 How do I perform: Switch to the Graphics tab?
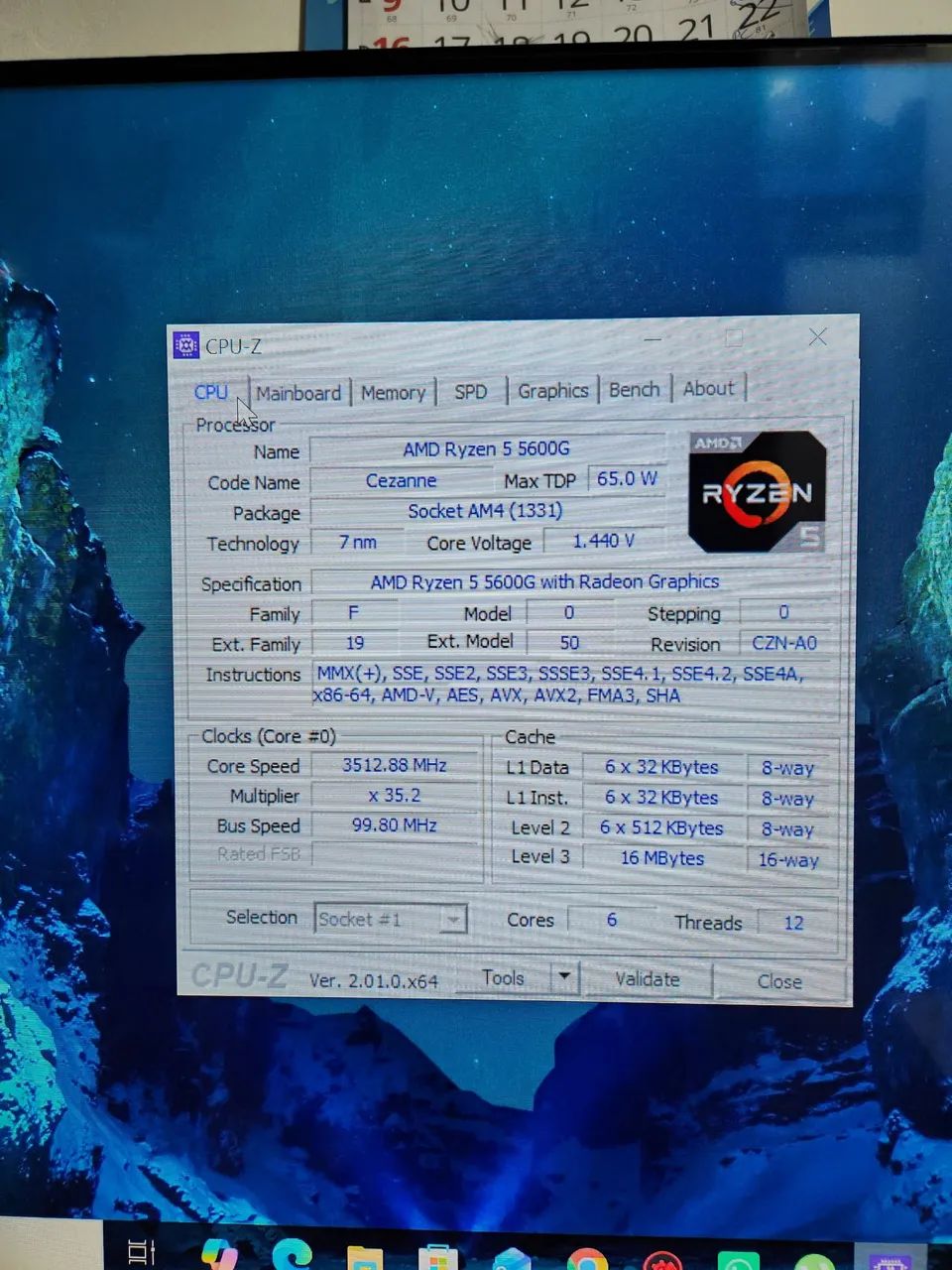click(553, 391)
